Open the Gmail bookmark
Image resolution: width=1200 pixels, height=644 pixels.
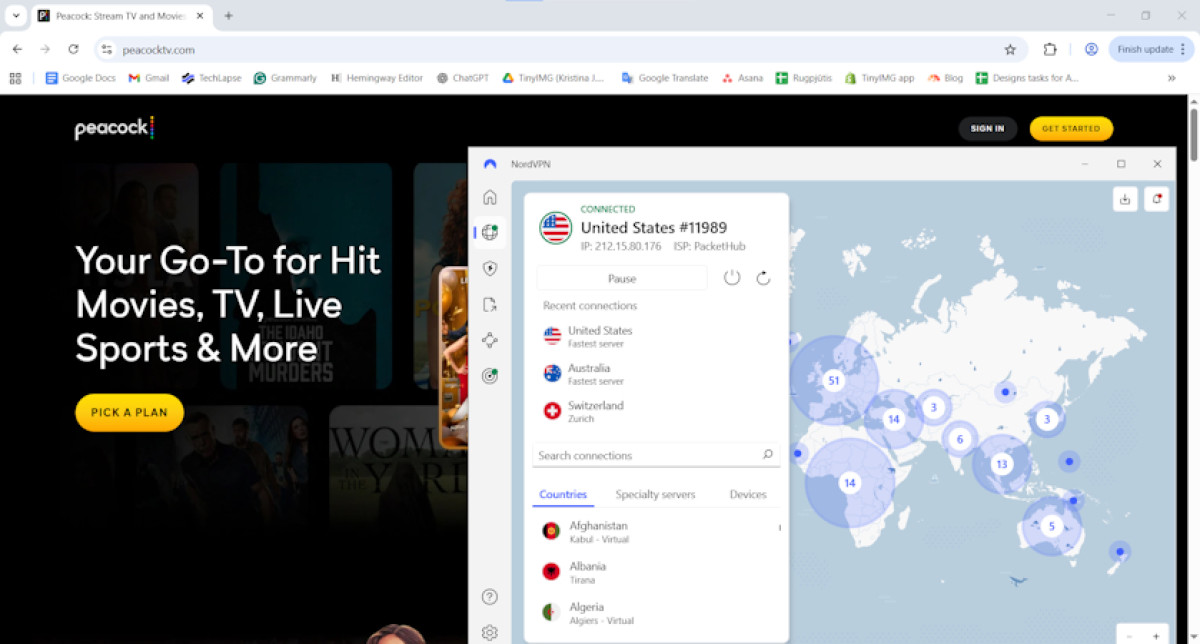pyautogui.click(x=149, y=78)
